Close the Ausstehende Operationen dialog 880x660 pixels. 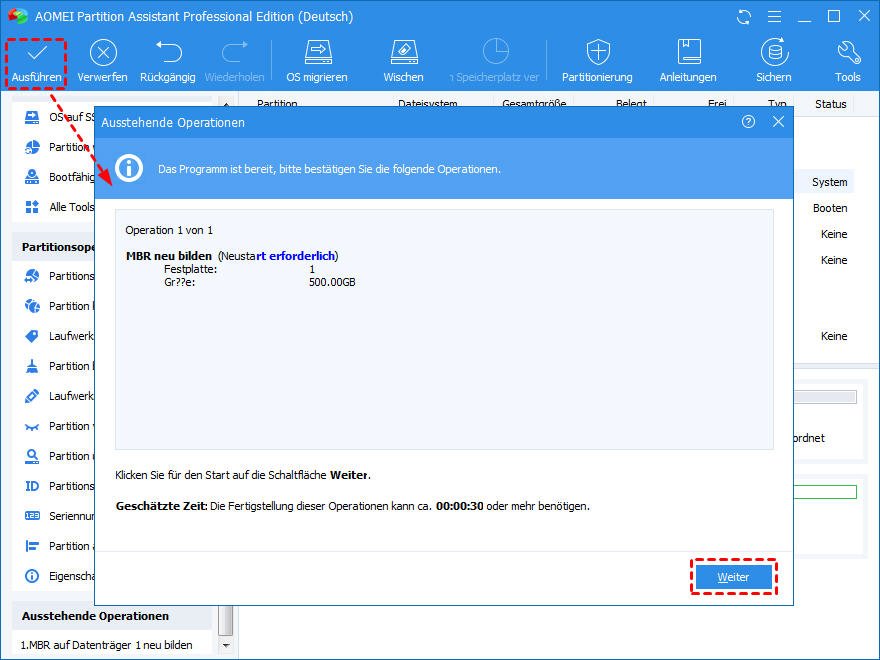pos(778,122)
